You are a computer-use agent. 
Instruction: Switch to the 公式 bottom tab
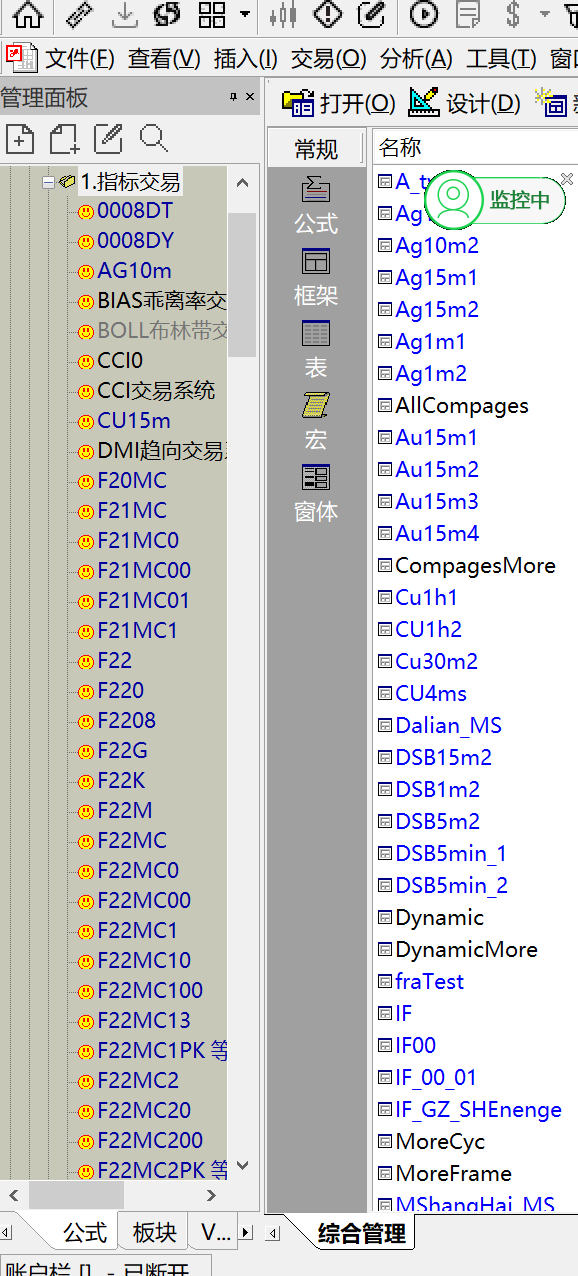84,1233
